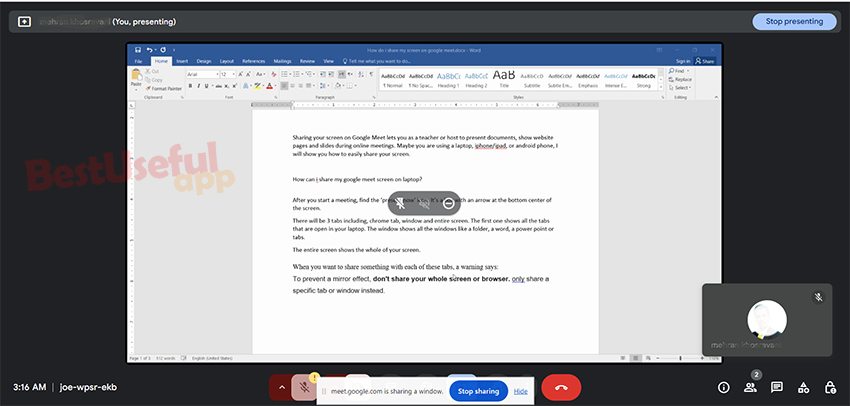Viewport: 850px width, 406px height.
Task: Switch to the References ribbon tab
Action: [x=253, y=61]
